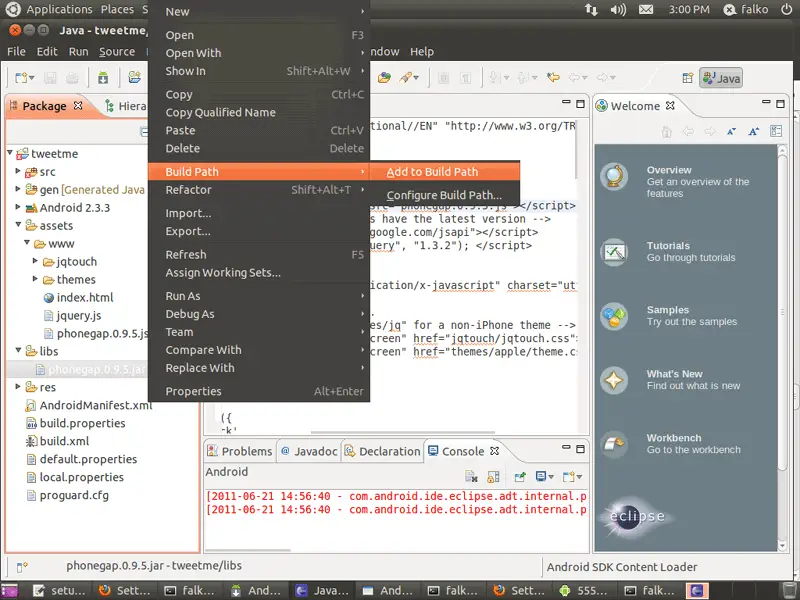Click the Pin Console icon
The image size is (800, 600).
(520, 477)
